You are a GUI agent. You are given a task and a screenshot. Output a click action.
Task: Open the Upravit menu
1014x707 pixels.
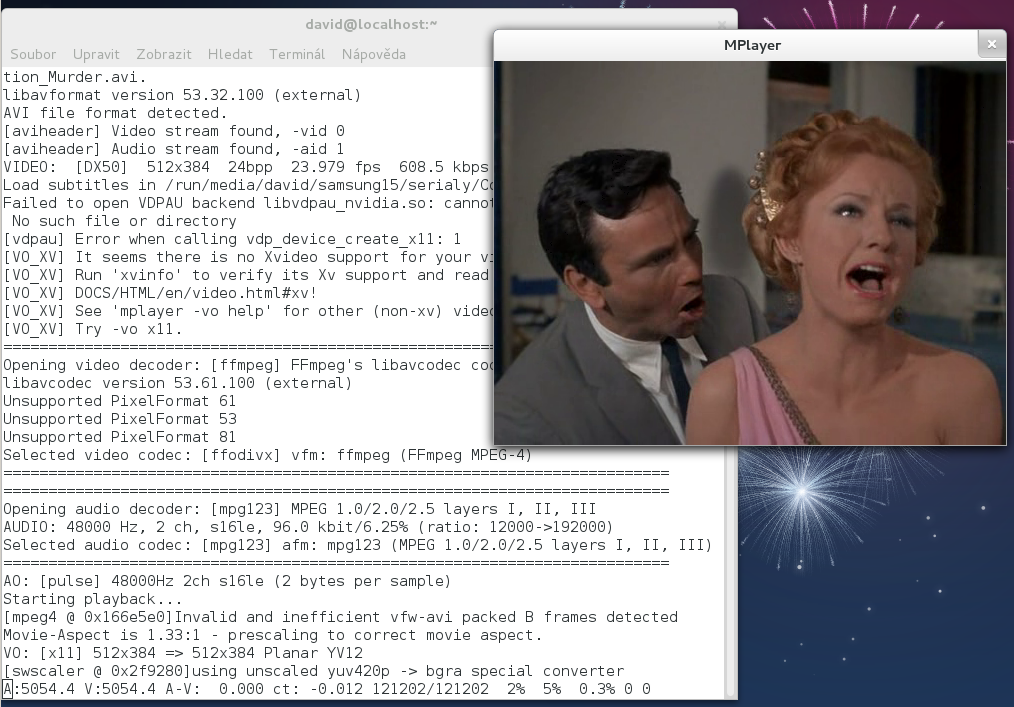pos(96,54)
